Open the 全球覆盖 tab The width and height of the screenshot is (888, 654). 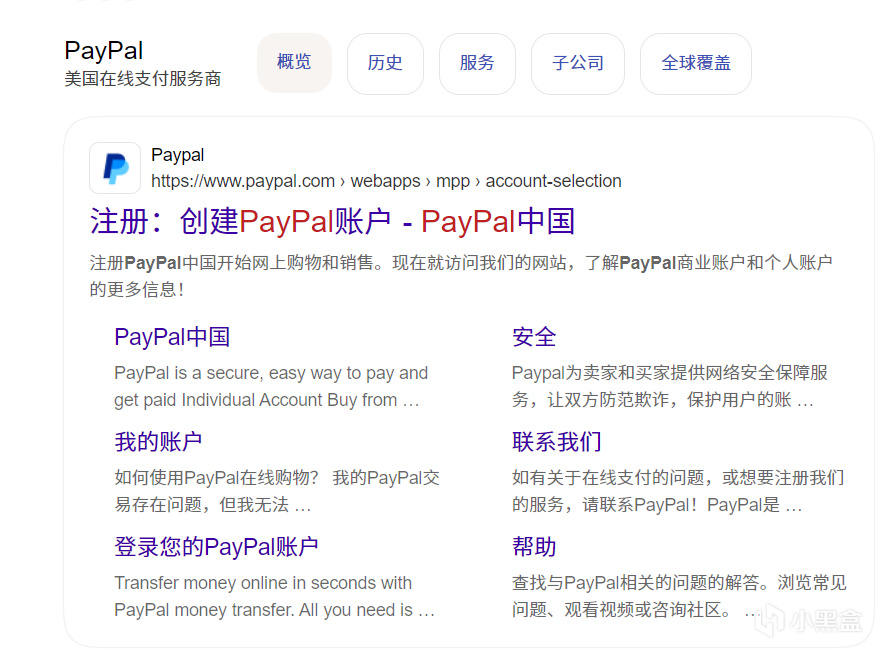(x=695, y=63)
